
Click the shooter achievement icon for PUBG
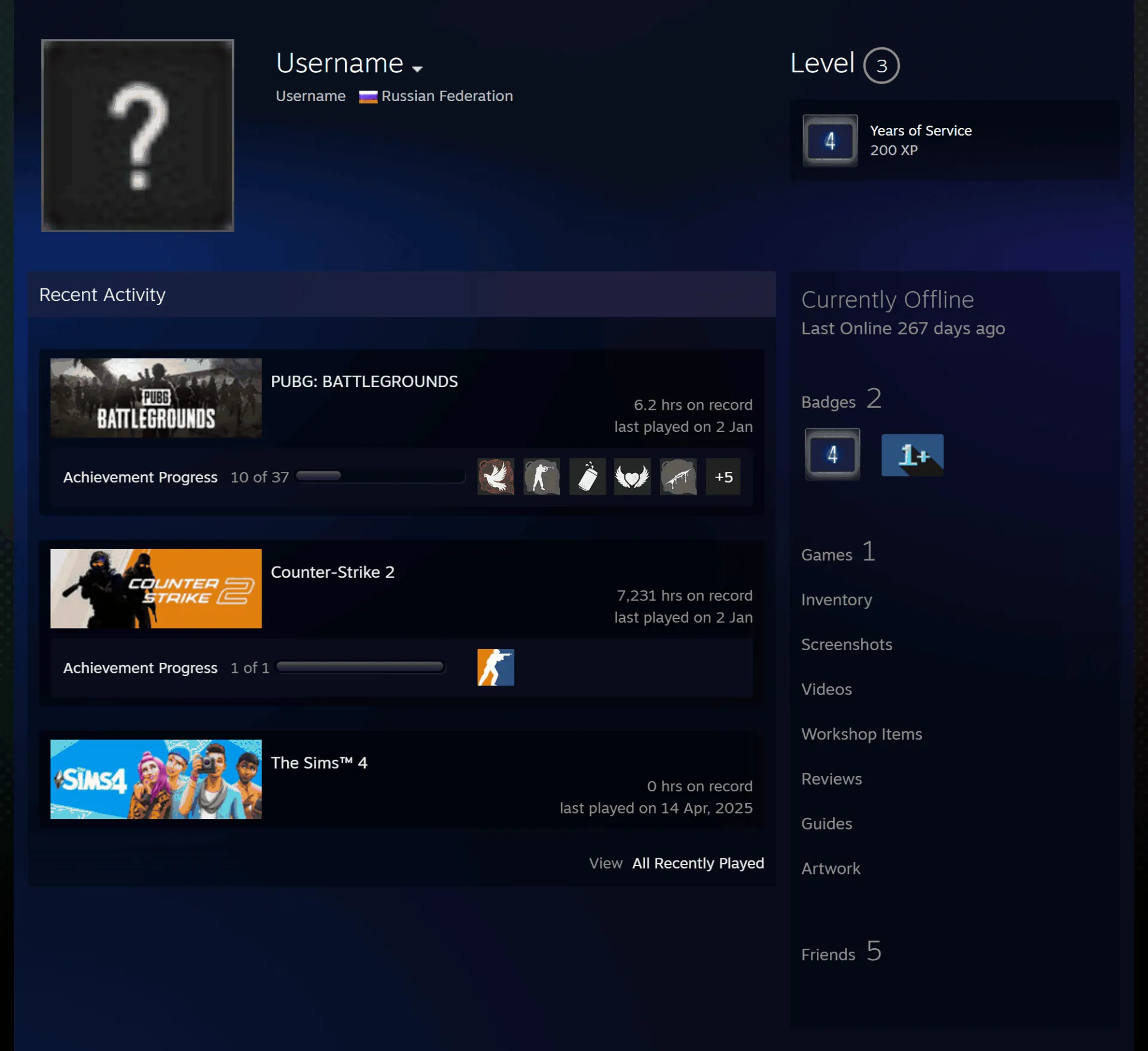[542, 477]
